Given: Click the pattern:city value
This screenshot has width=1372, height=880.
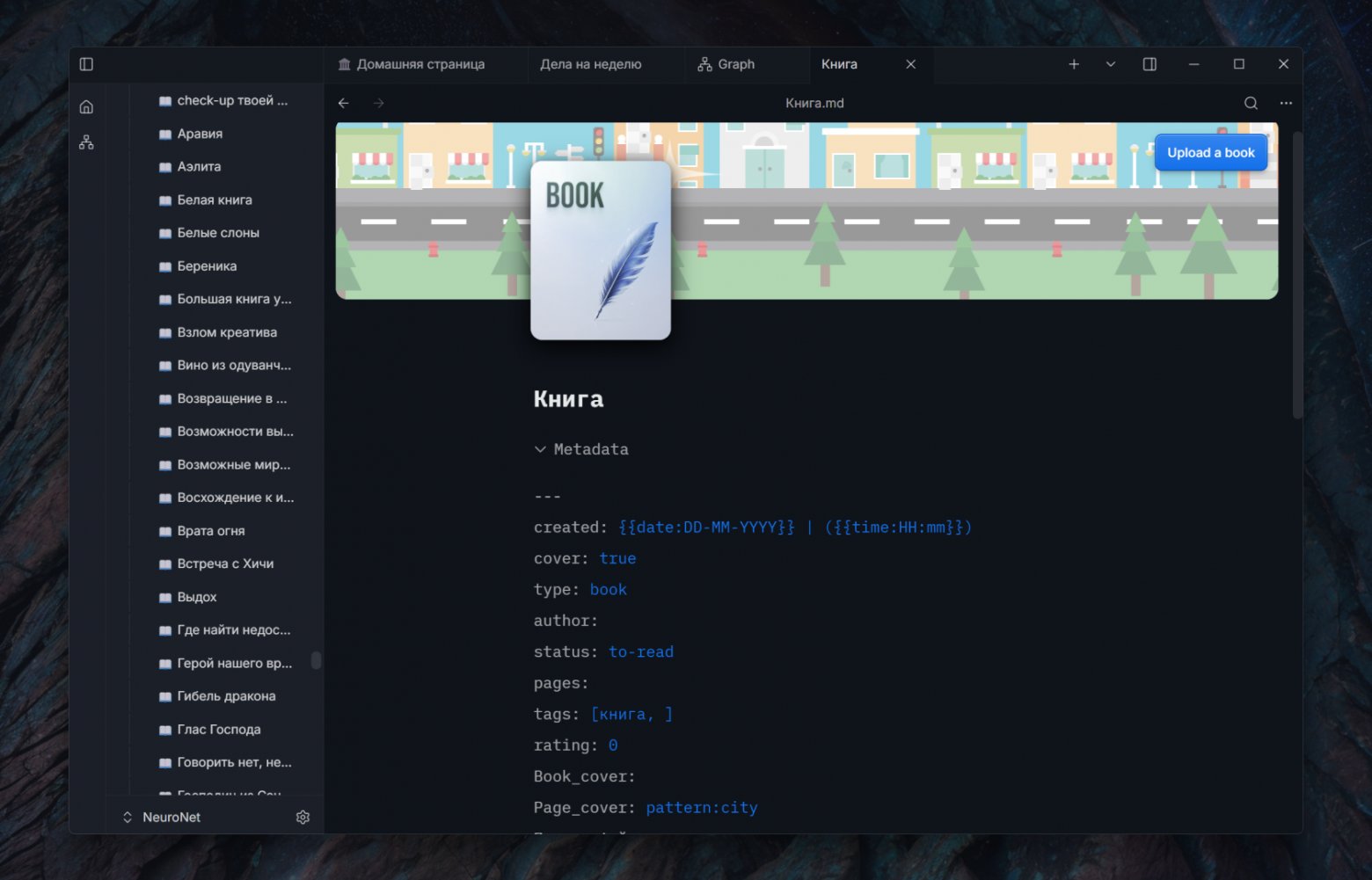Looking at the screenshot, I should 702,808.
